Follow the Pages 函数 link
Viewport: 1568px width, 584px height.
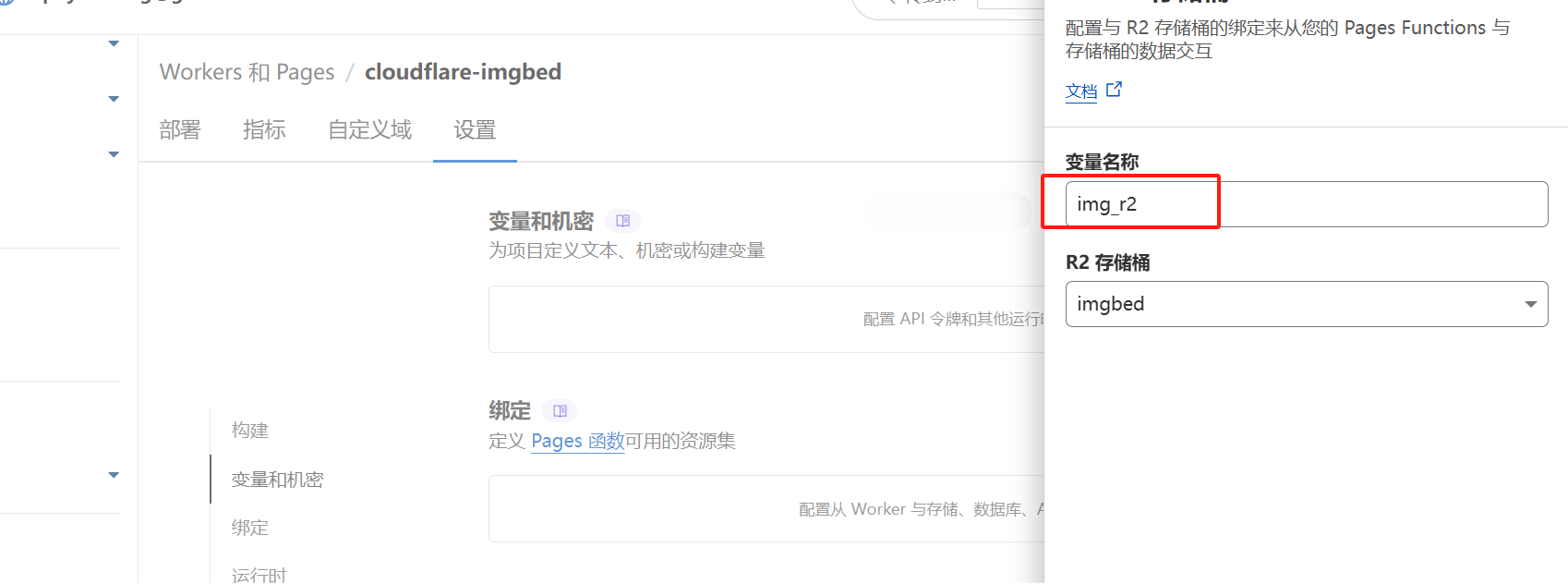[x=578, y=442]
